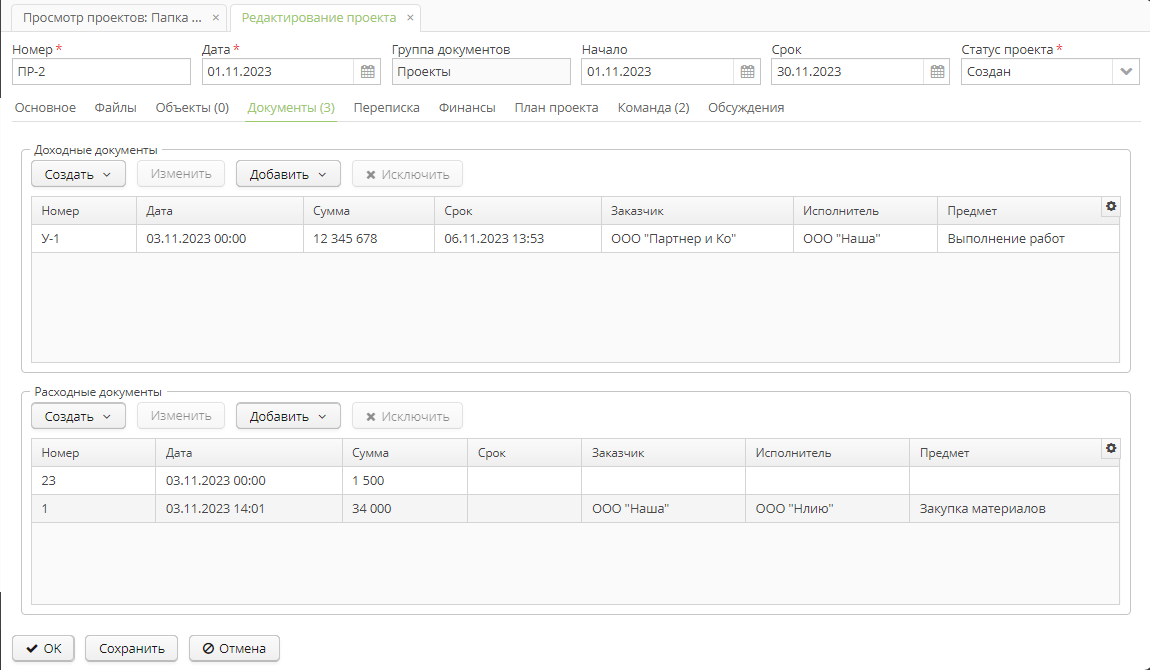
Task: Open Создать dropdown in Расходные документы
Action: pos(78,416)
